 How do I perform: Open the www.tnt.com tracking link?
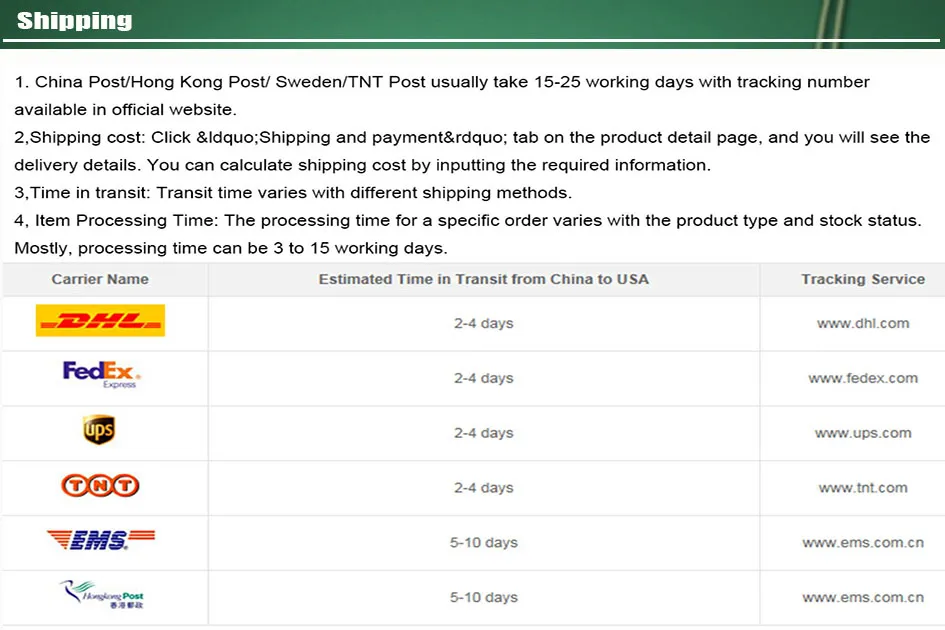click(863, 488)
